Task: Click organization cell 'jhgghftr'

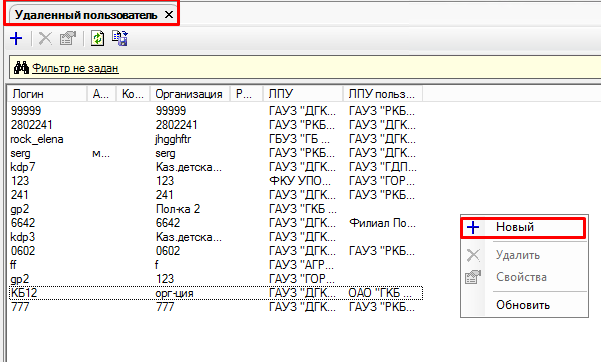Action: [x=173, y=139]
